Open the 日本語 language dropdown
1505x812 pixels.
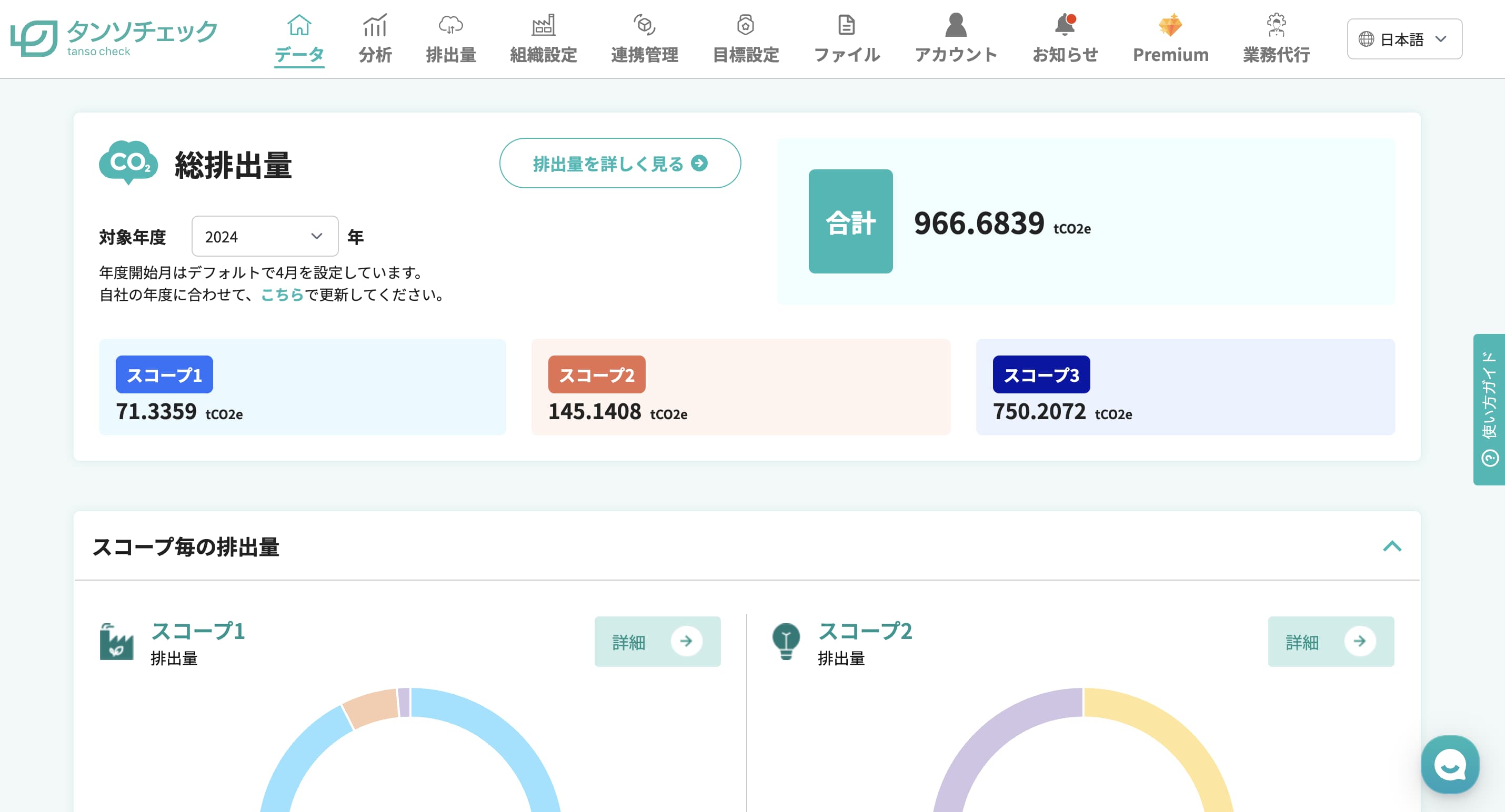pos(1404,39)
